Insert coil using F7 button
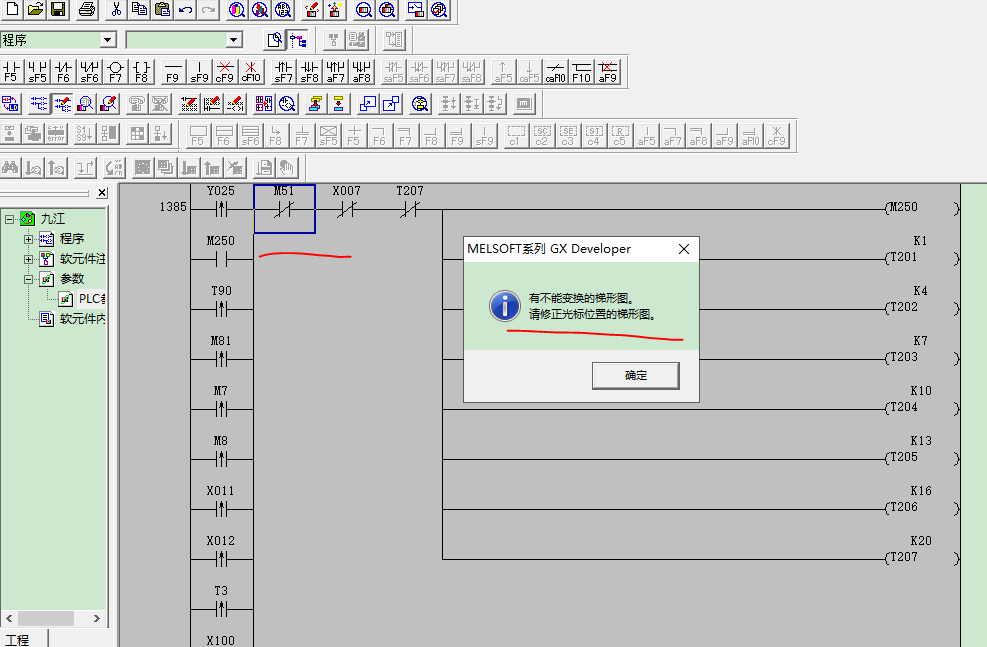The width and height of the screenshot is (987, 647). click(115, 71)
